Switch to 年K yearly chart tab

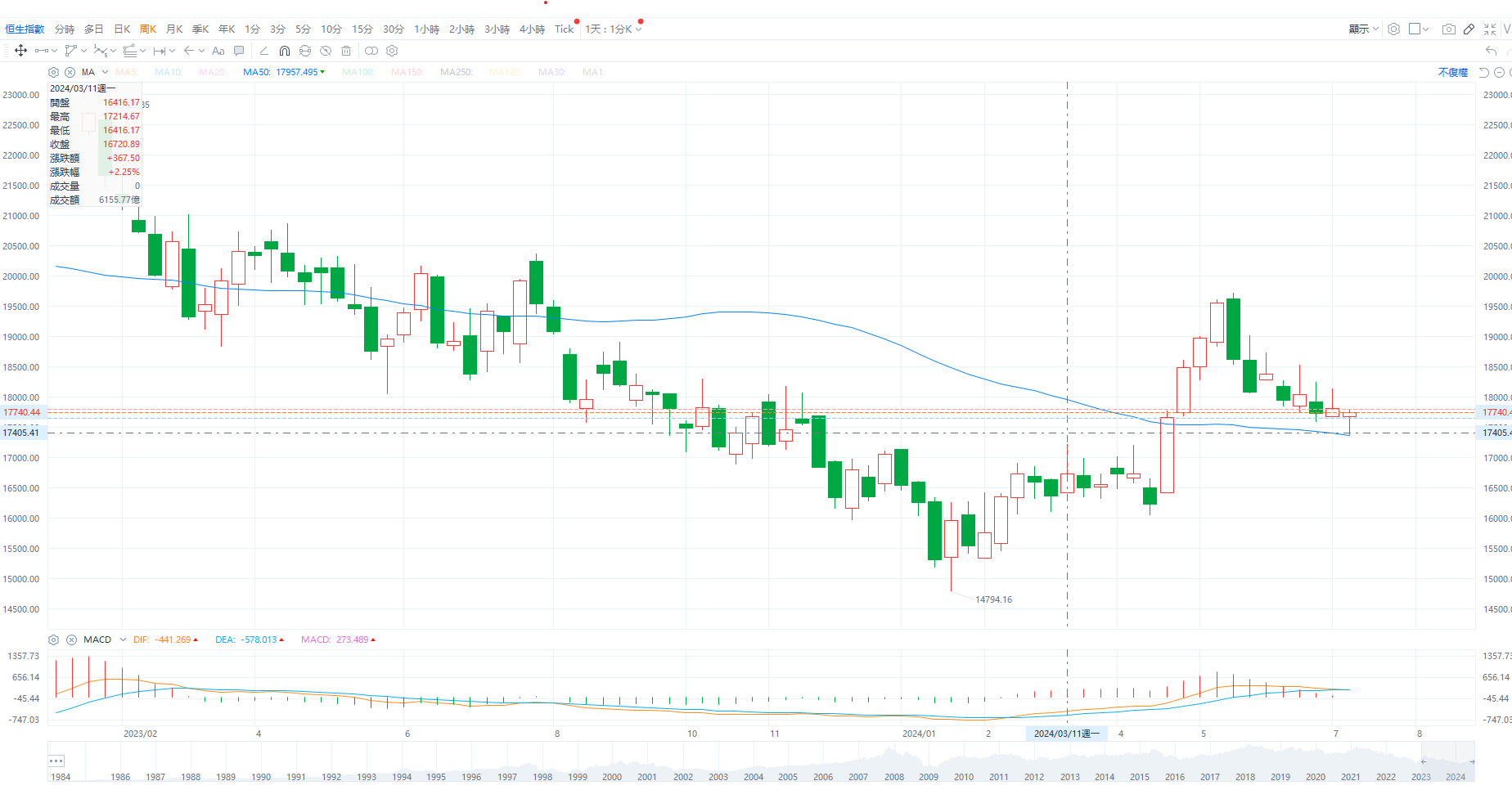tap(227, 29)
